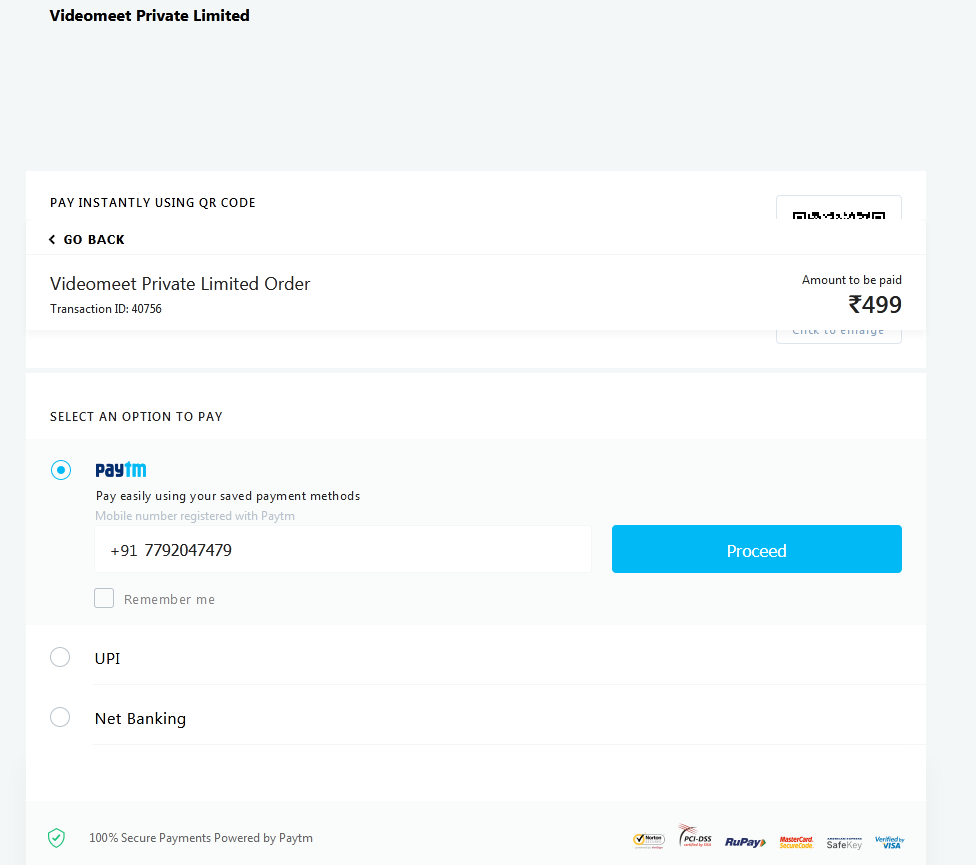
Task: Select the Paytm payment radio button
Action: coord(61,470)
